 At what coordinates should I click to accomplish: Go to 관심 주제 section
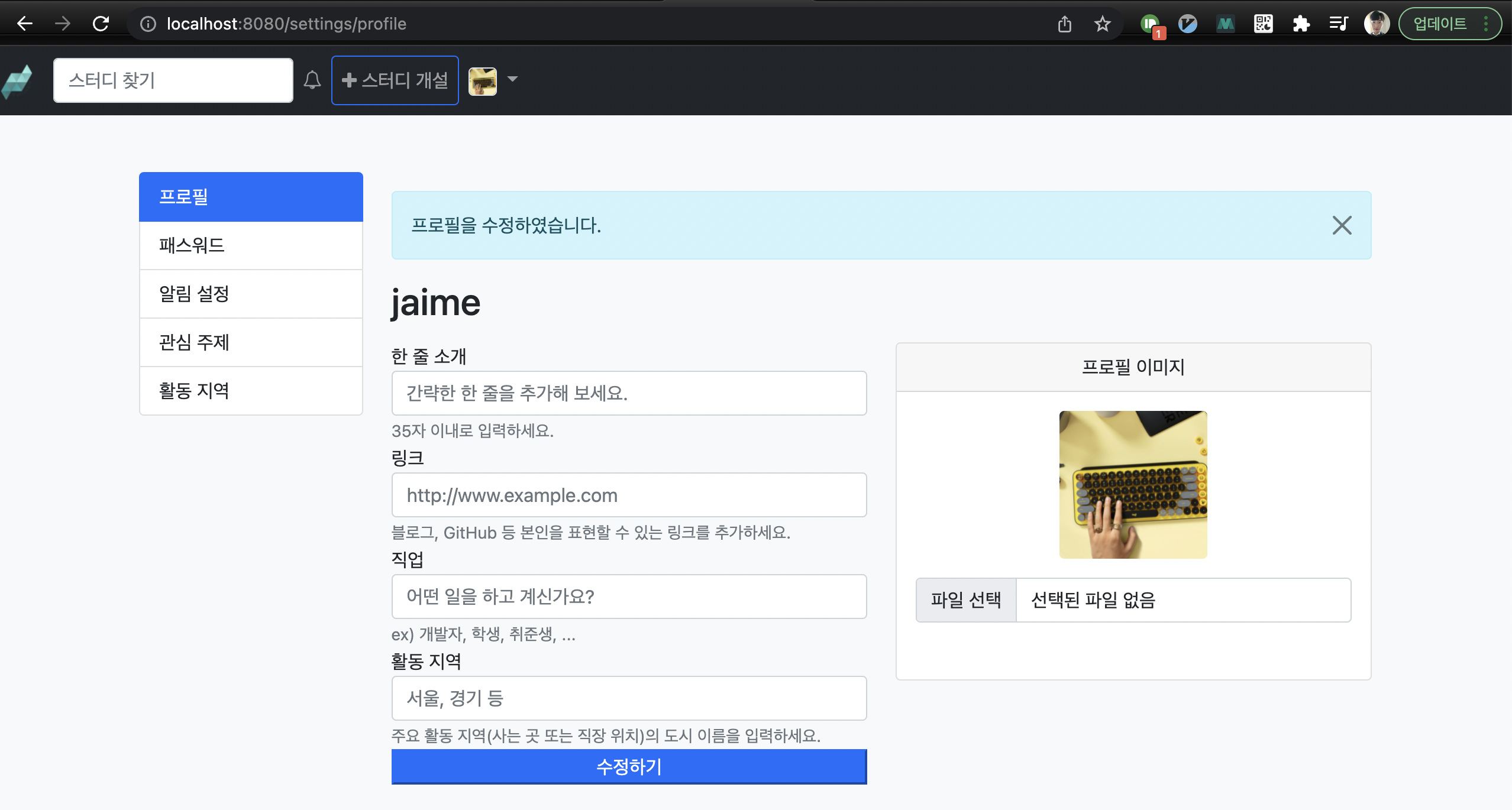point(251,342)
